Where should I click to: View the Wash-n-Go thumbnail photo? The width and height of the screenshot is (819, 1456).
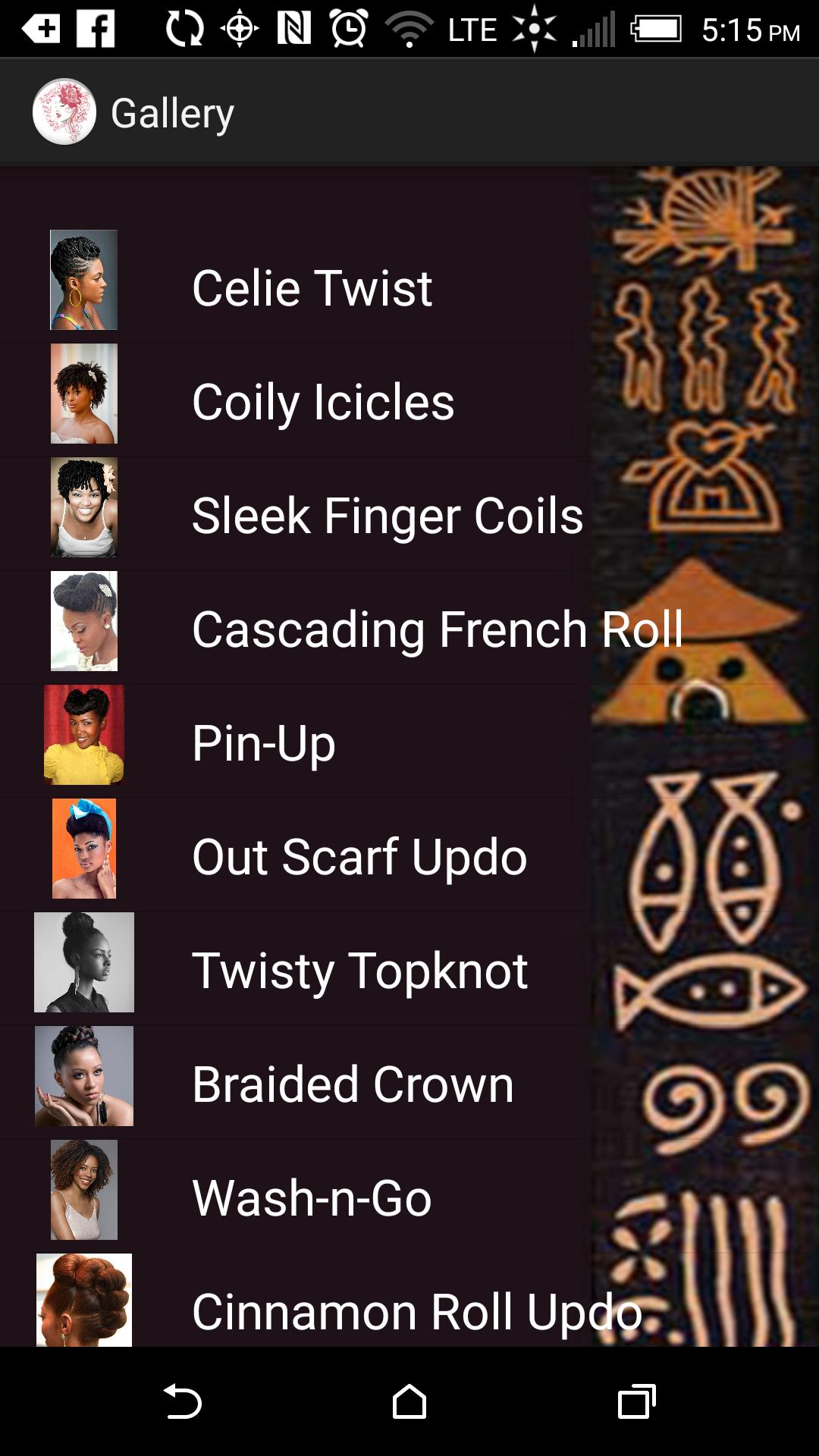click(84, 1190)
